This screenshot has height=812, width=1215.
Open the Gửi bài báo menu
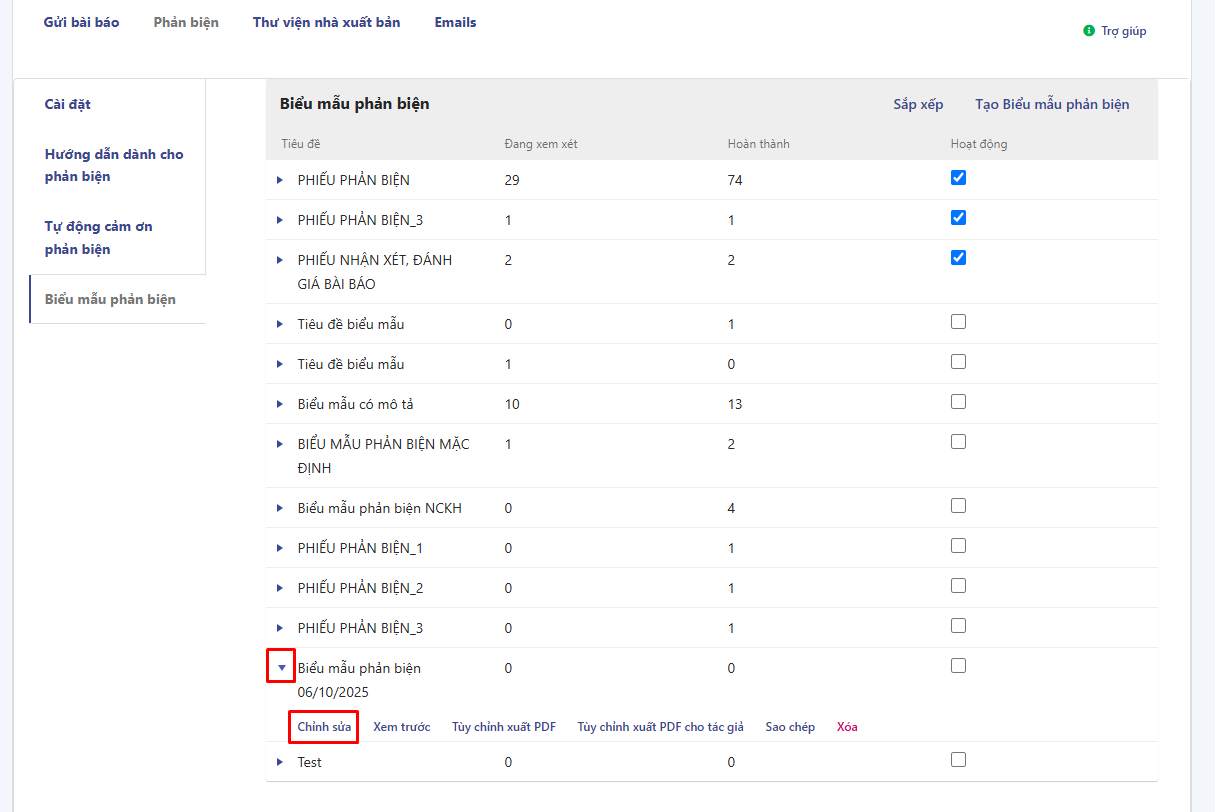81,22
